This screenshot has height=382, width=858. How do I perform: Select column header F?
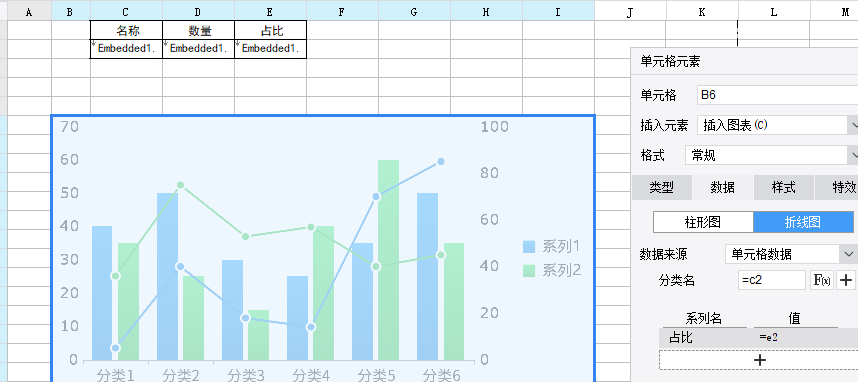click(342, 11)
